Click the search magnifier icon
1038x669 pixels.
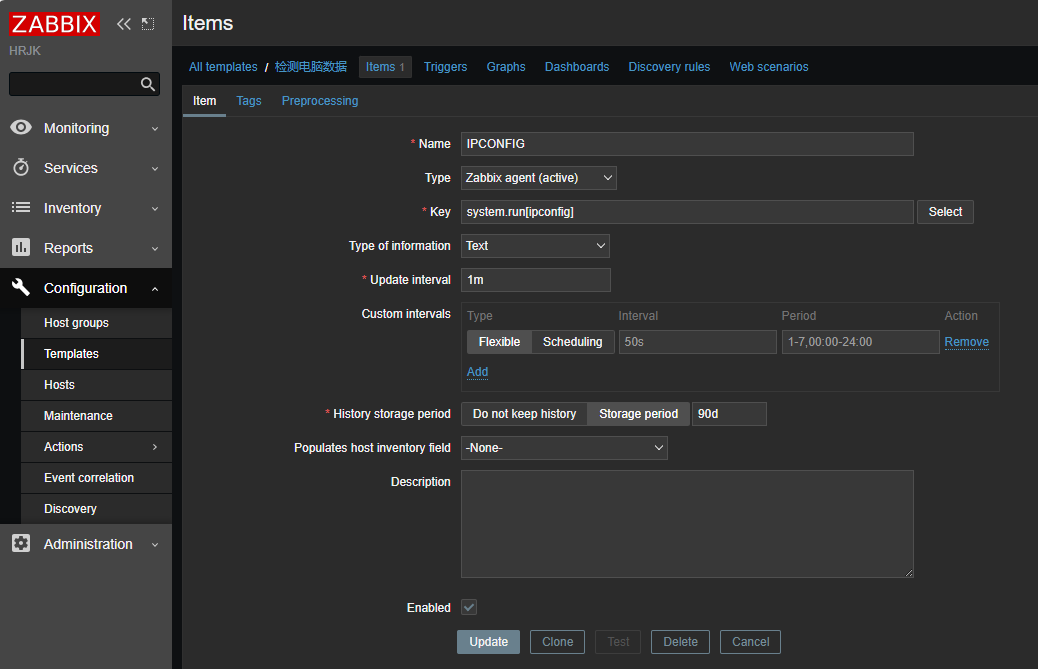tap(147, 84)
